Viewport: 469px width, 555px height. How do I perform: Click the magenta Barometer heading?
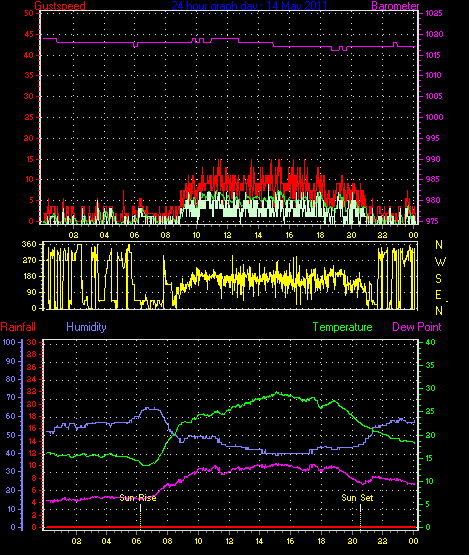click(395, 5)
